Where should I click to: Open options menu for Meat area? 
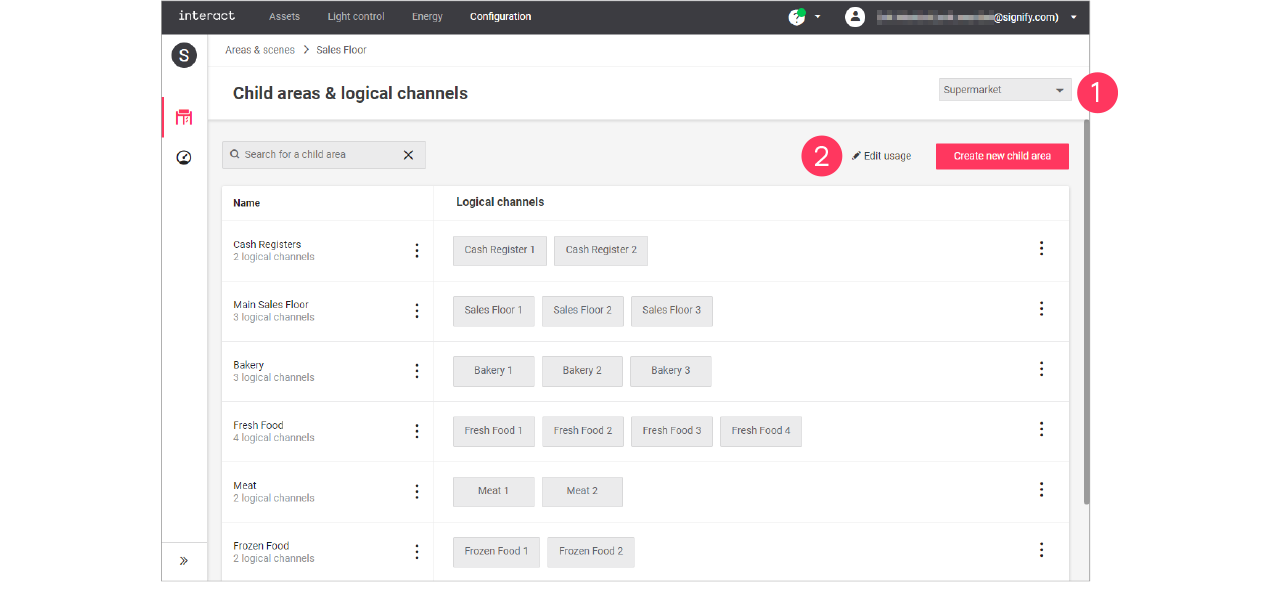(417, 491)
